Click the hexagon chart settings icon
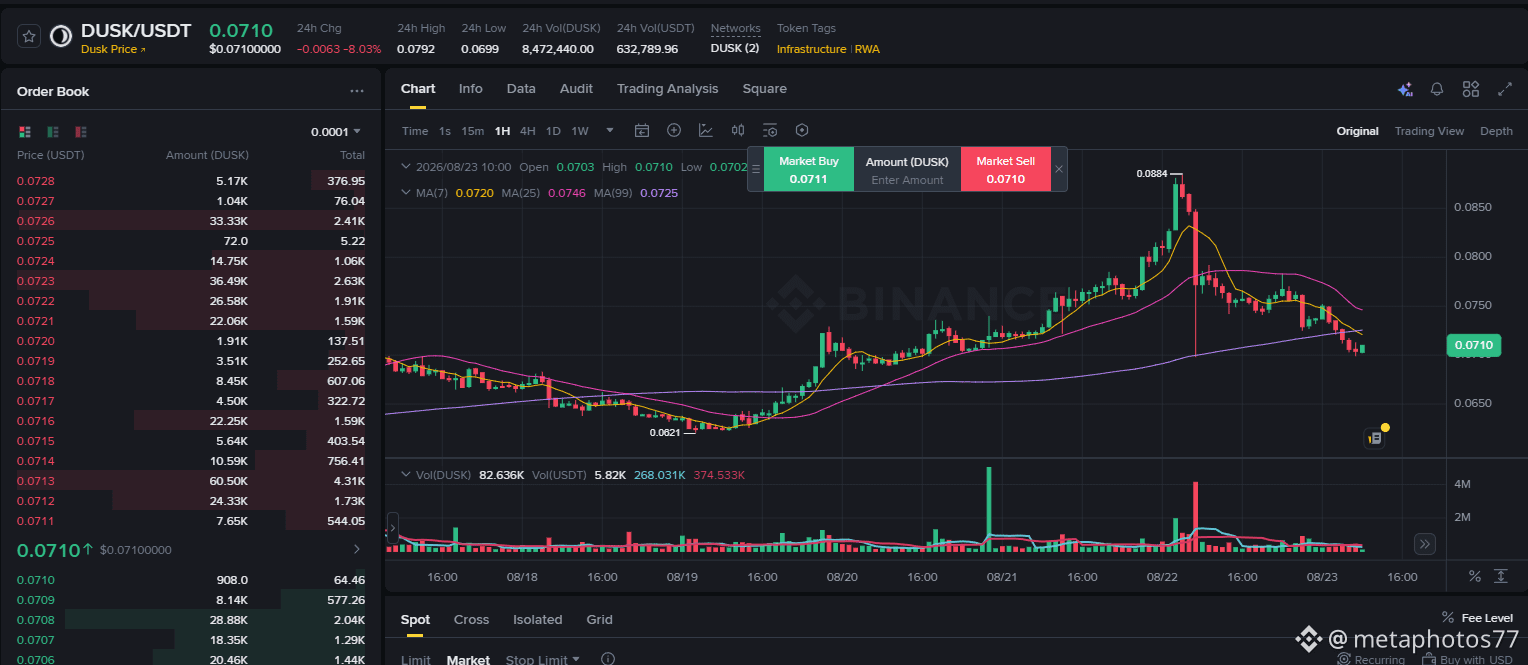The image size is (1528, 665). [x=802, y=130]
